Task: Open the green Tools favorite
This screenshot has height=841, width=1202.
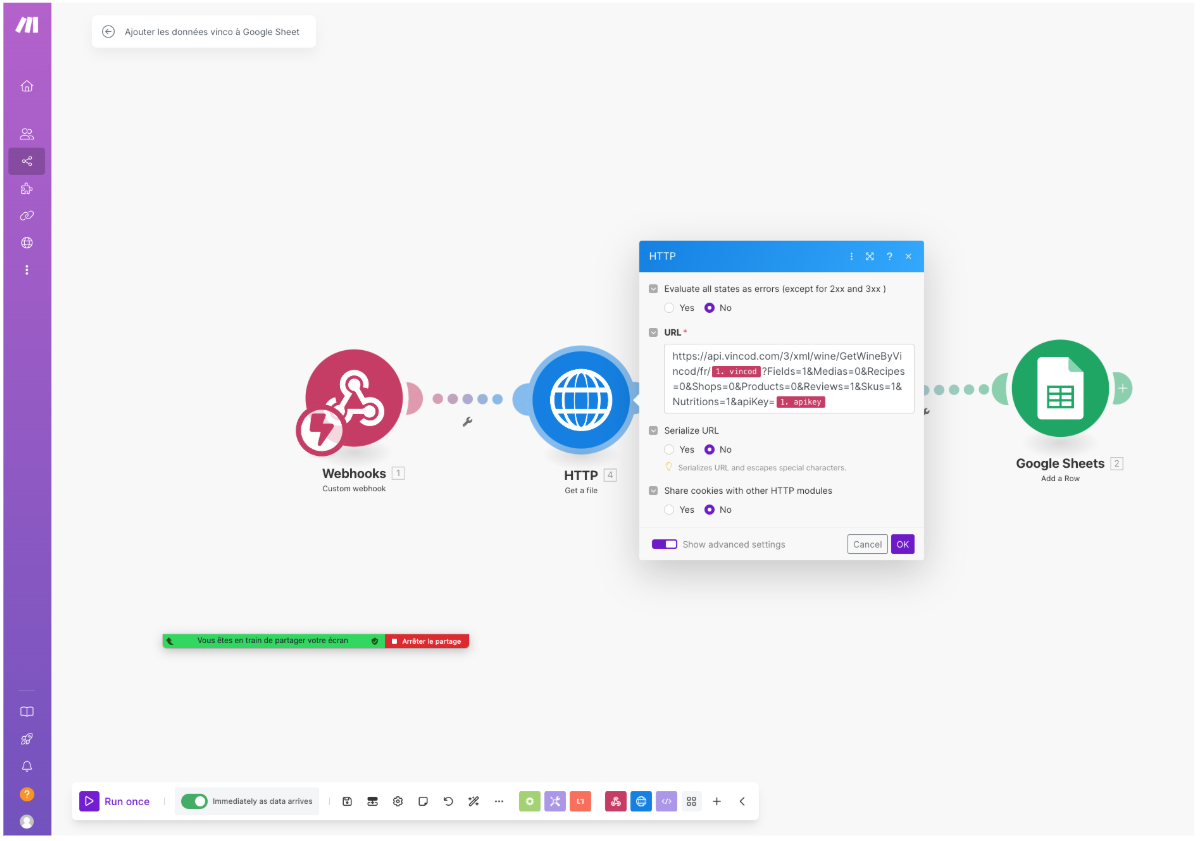Action: [530, 801]
